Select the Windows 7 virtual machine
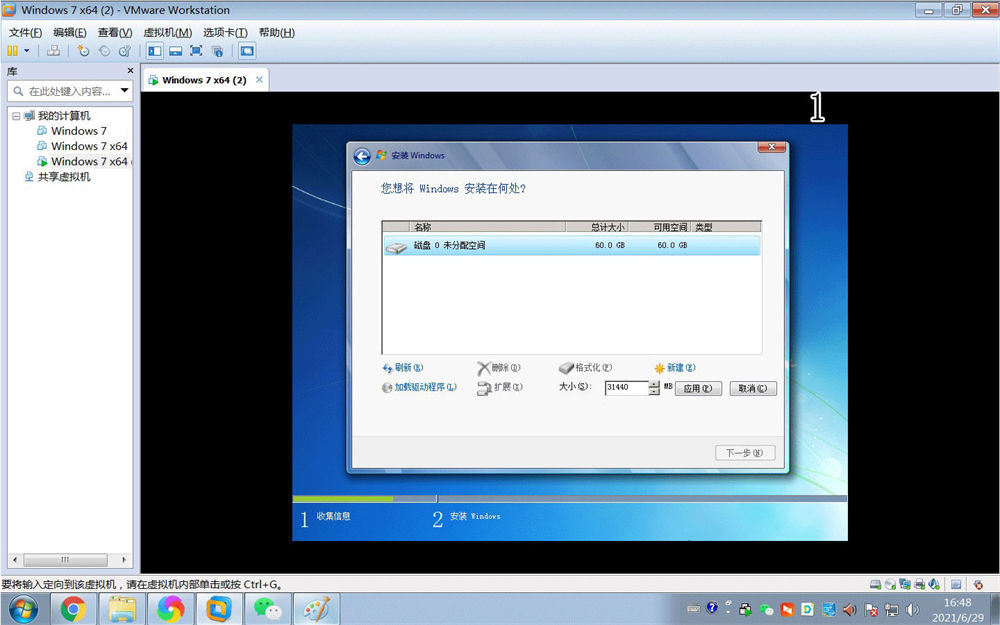The width and height of the screenshot is (1000, 625). (x=78, y=131)
